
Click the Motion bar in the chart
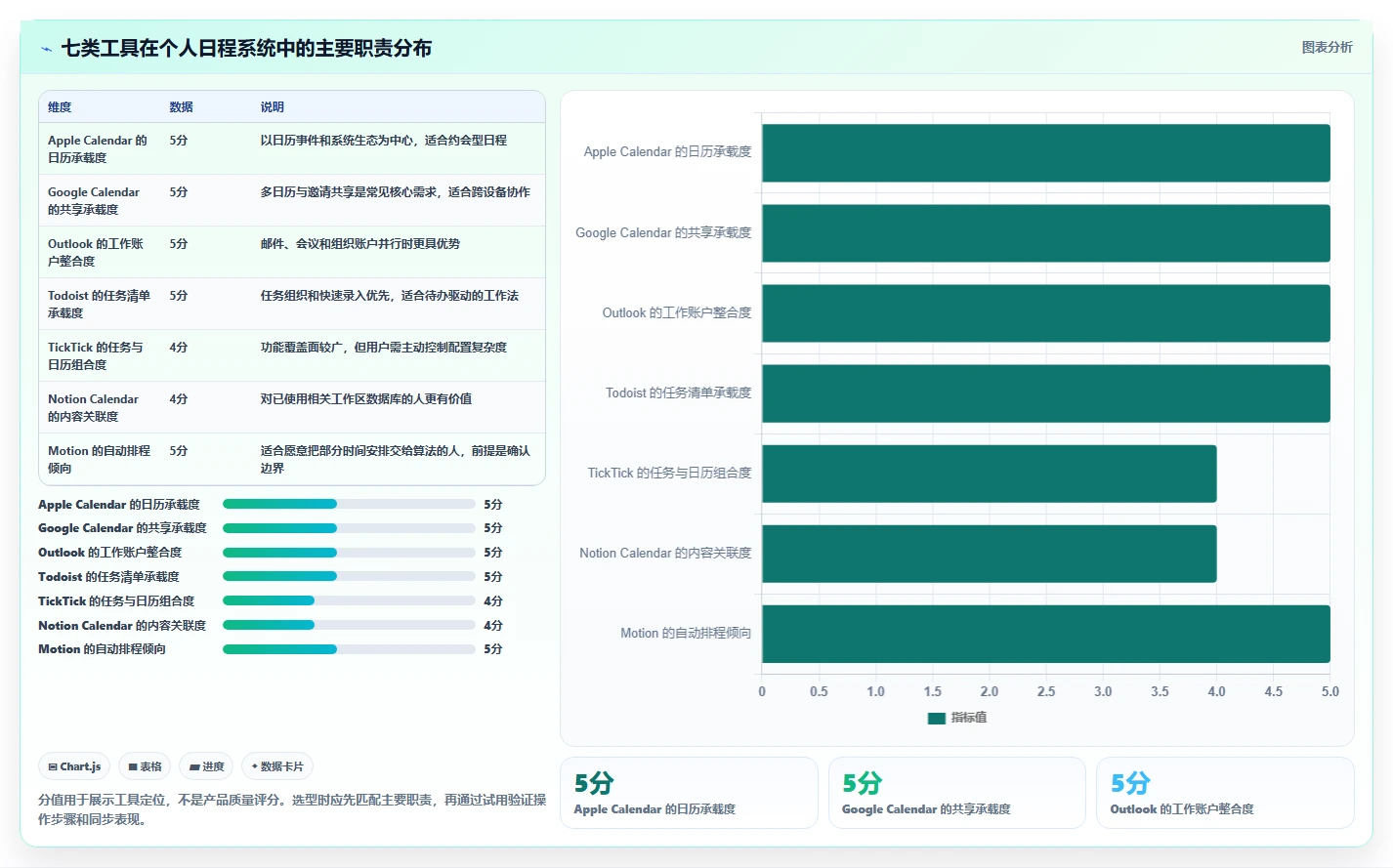[1045, 634]
